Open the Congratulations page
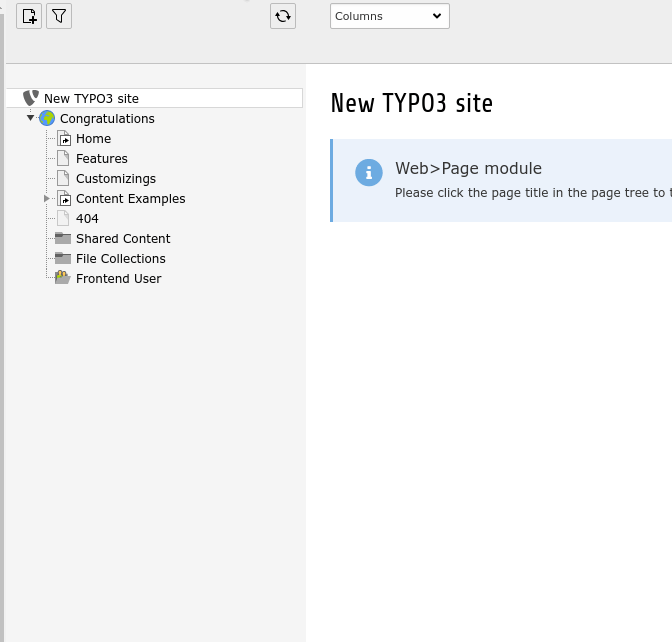672x642 pixels. point(107,119)
